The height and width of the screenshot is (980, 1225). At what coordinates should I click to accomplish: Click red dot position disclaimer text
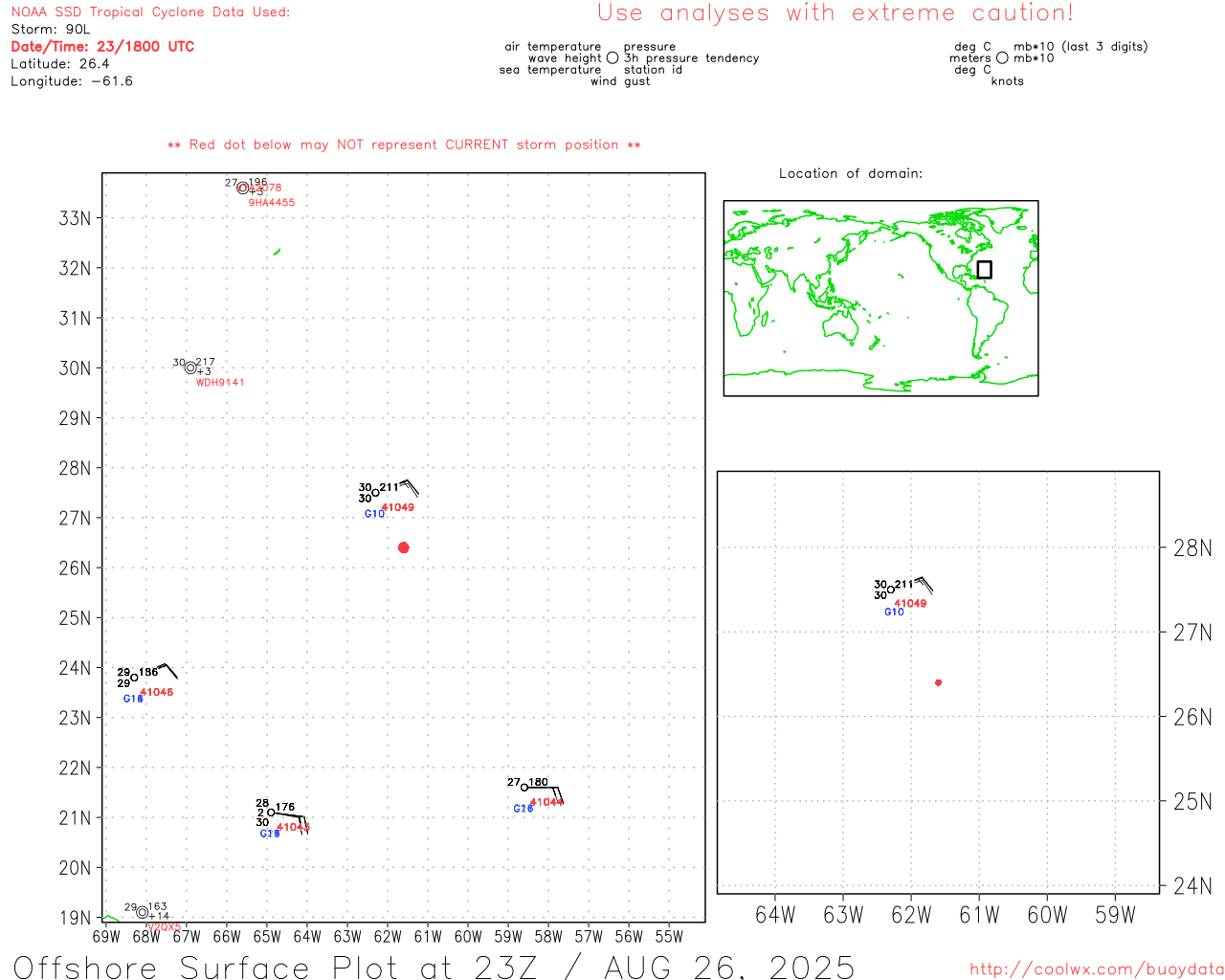tap(404, 145)
